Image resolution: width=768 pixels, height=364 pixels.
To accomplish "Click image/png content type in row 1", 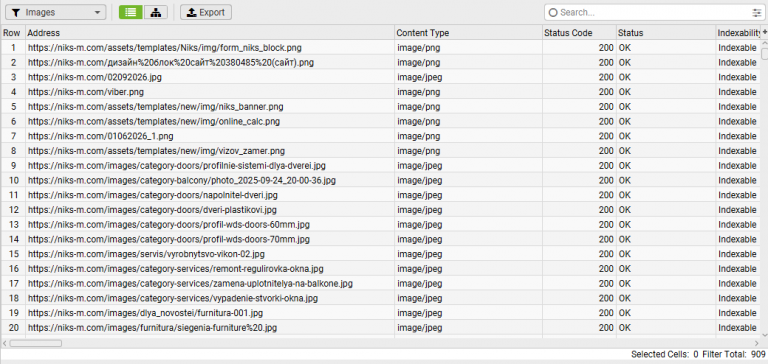I will click(x=419, y=48).
